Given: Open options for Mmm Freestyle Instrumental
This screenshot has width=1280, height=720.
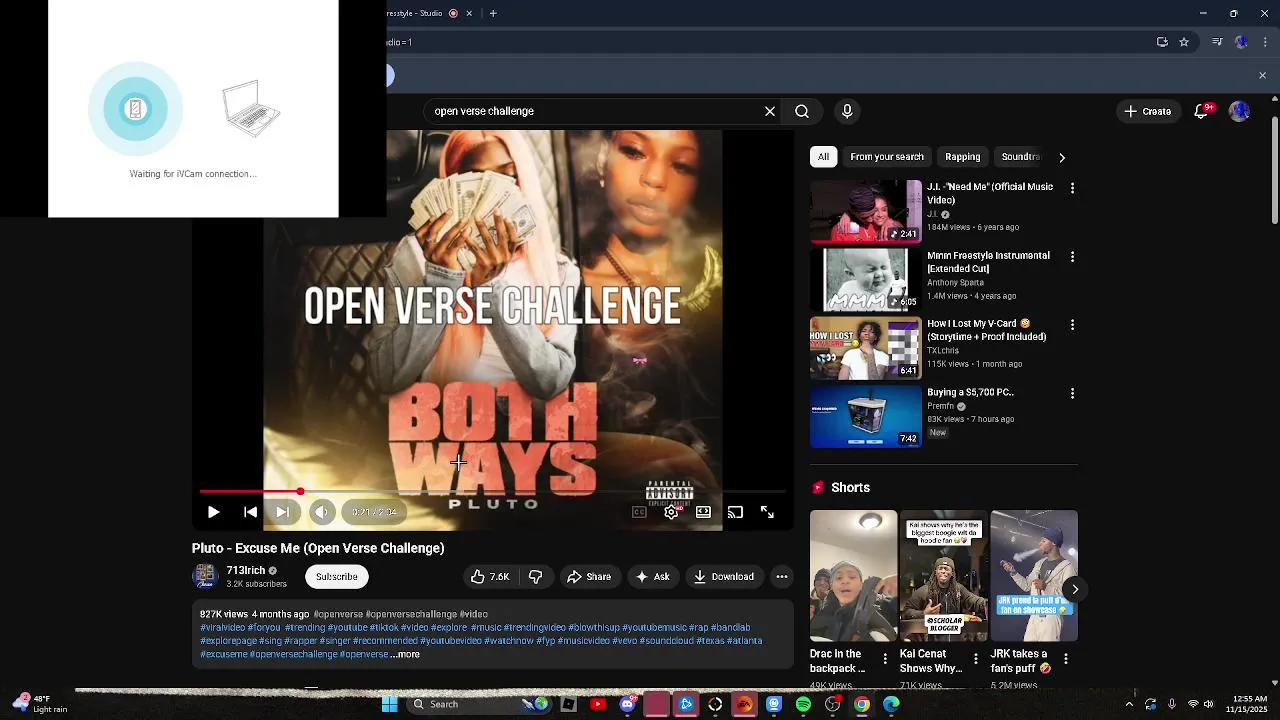Looking at the screenshot, I should click(1072, 257).
